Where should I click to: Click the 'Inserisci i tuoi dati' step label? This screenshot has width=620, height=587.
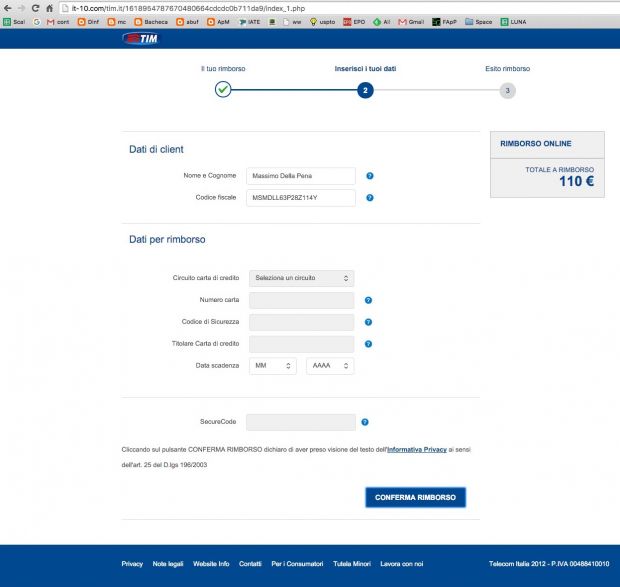(x=365, y=69)
